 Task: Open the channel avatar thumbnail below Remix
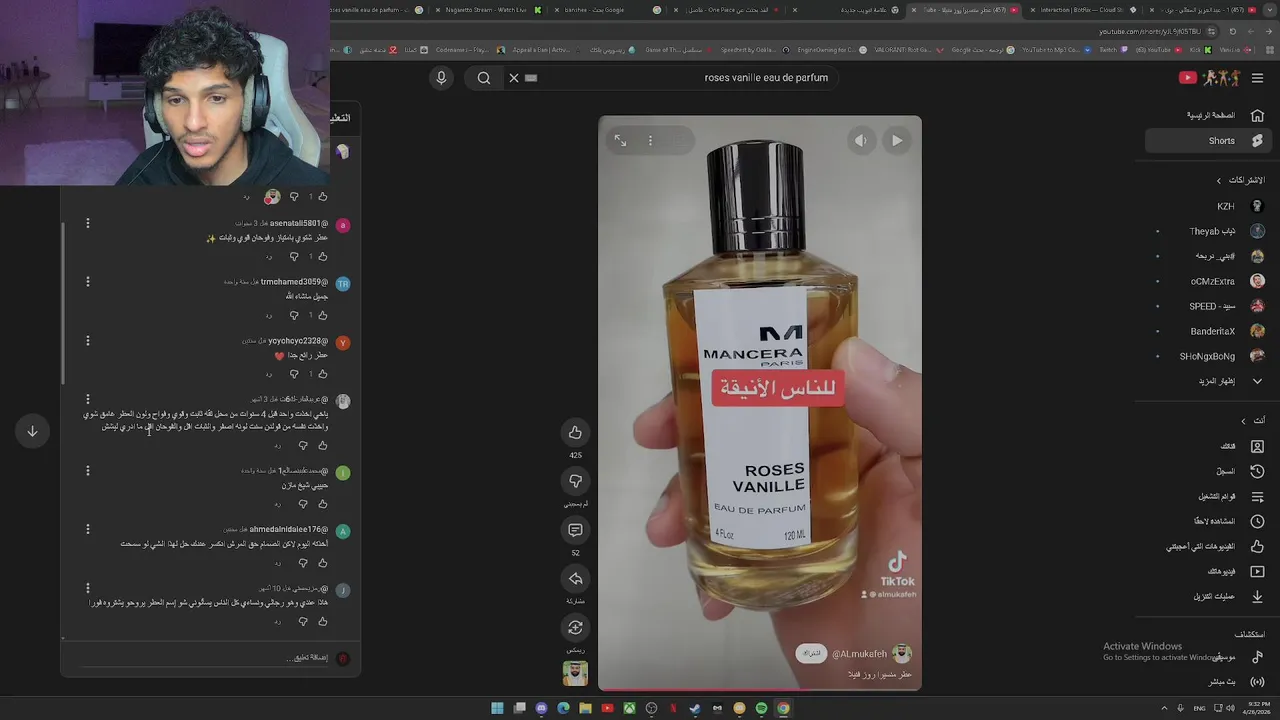[x=575, y=673]
